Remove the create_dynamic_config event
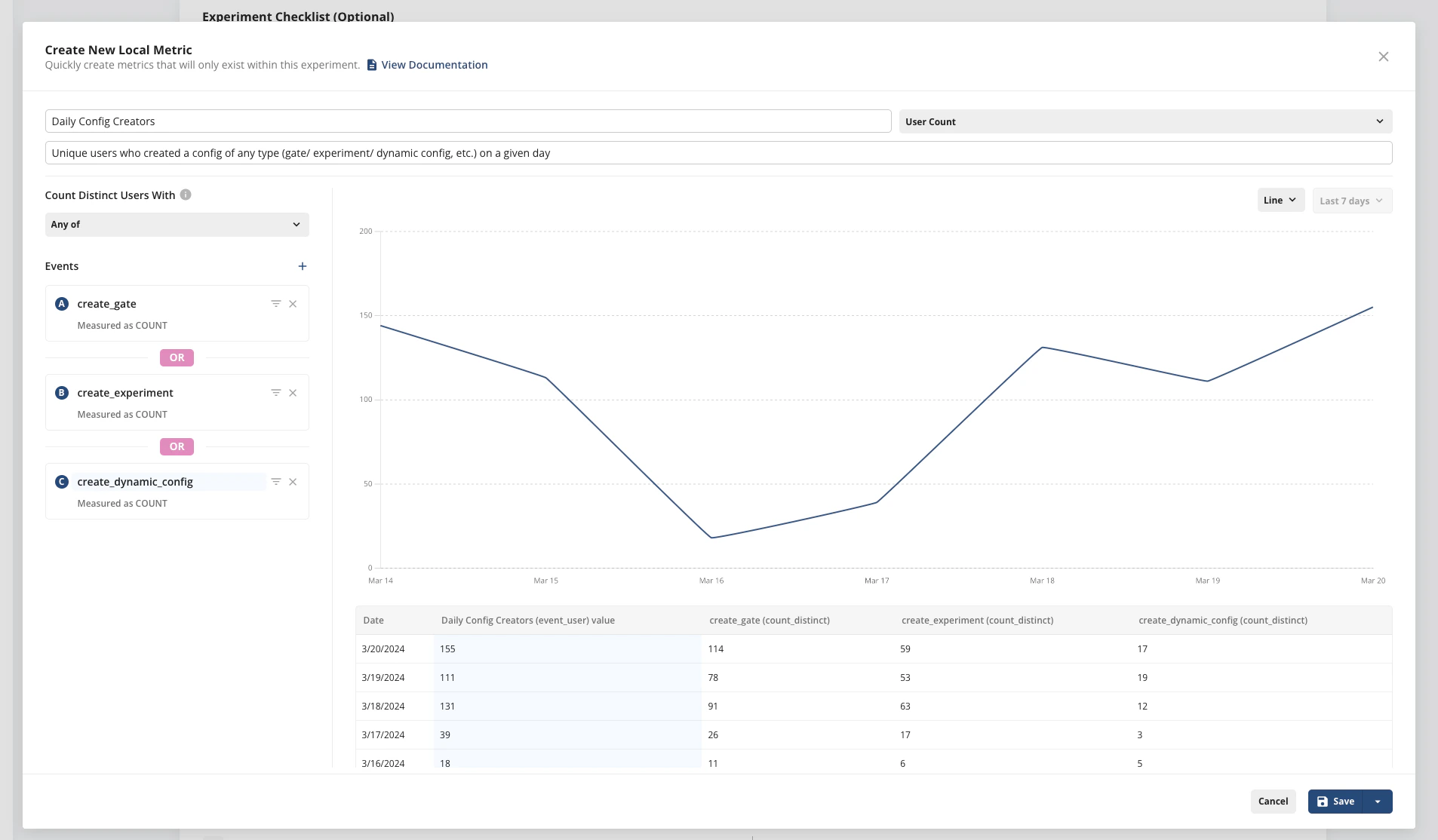 [293, 481]
